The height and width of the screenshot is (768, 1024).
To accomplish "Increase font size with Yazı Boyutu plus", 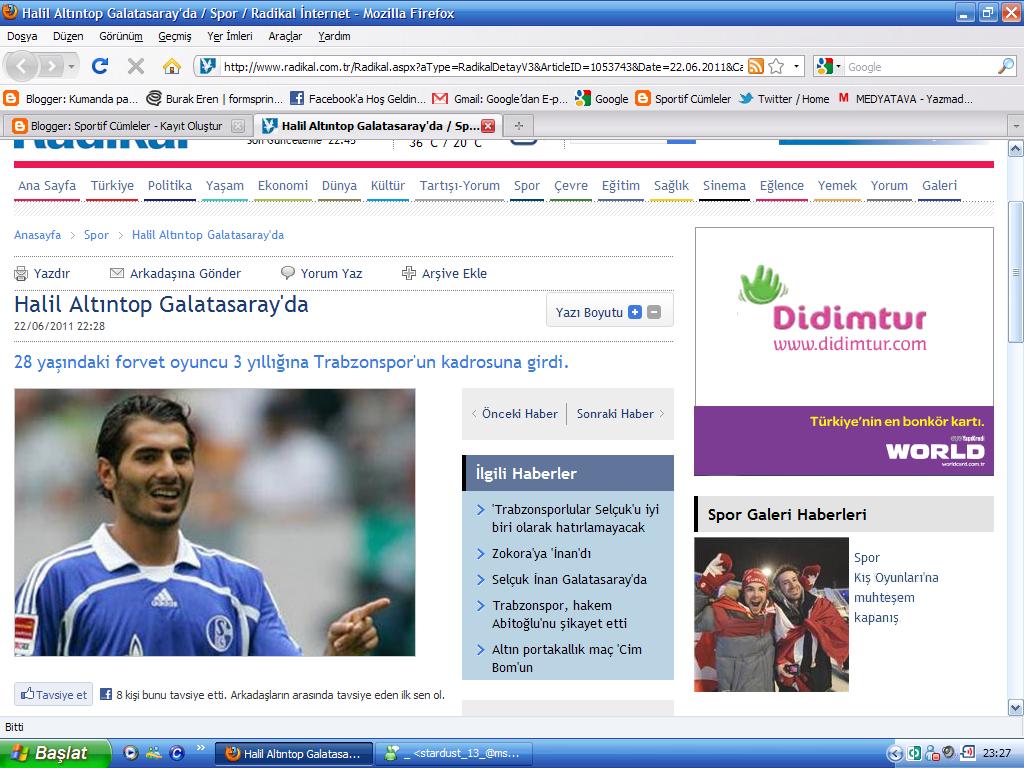I will pyautogui.click(x=635, y=312).
